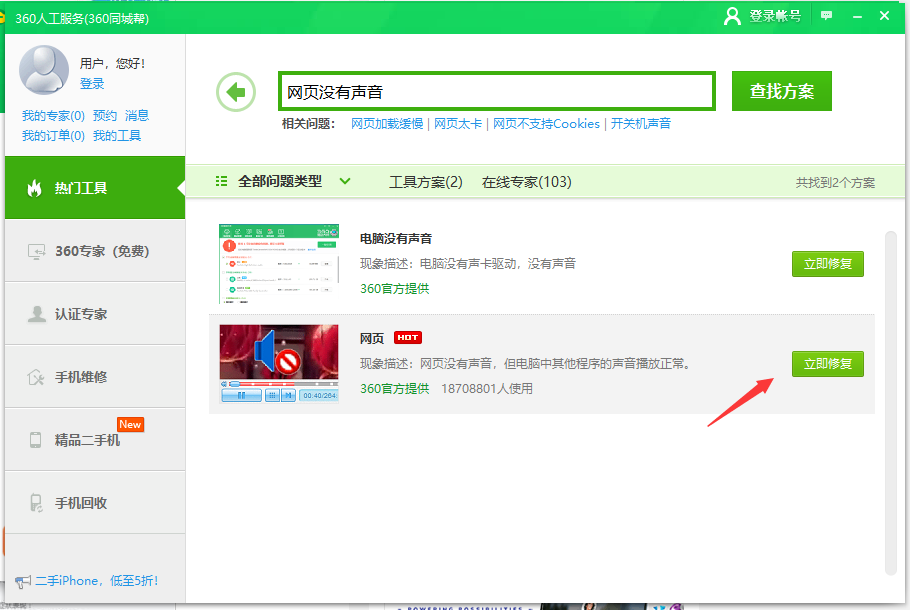Viewport: 910px width, 610px height.
Task: Open 我的工具 link
Action: point(117,136)
